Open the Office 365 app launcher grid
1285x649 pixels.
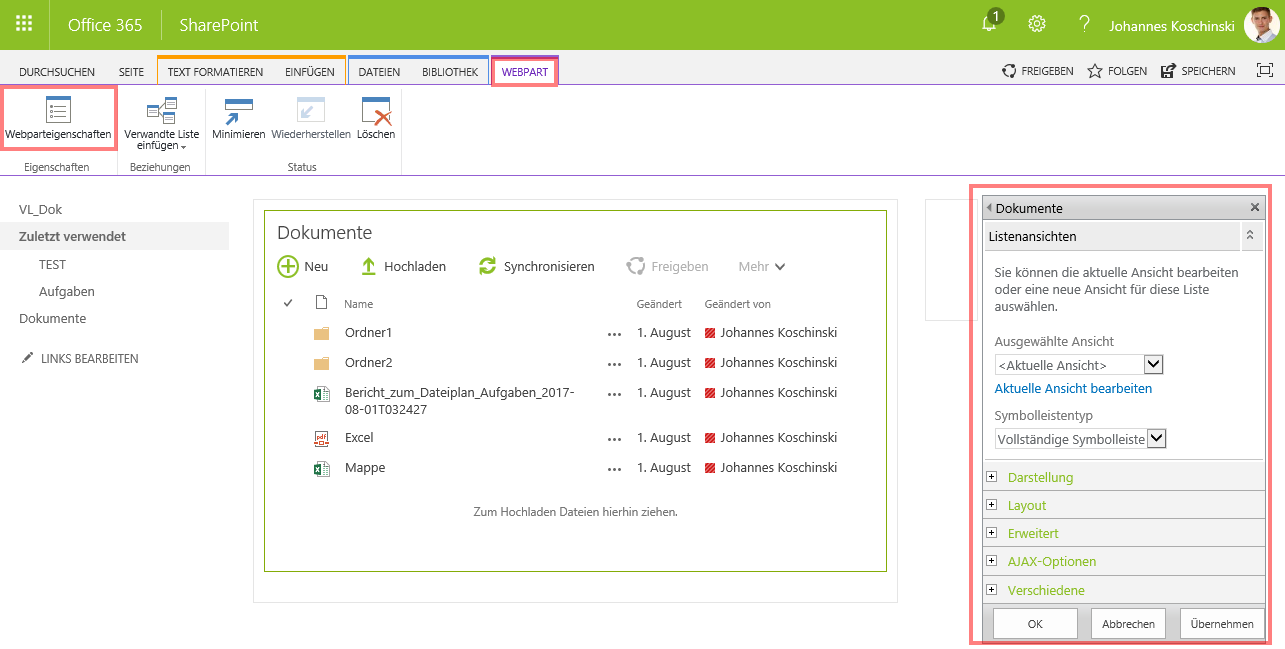[x=24, y=24]
